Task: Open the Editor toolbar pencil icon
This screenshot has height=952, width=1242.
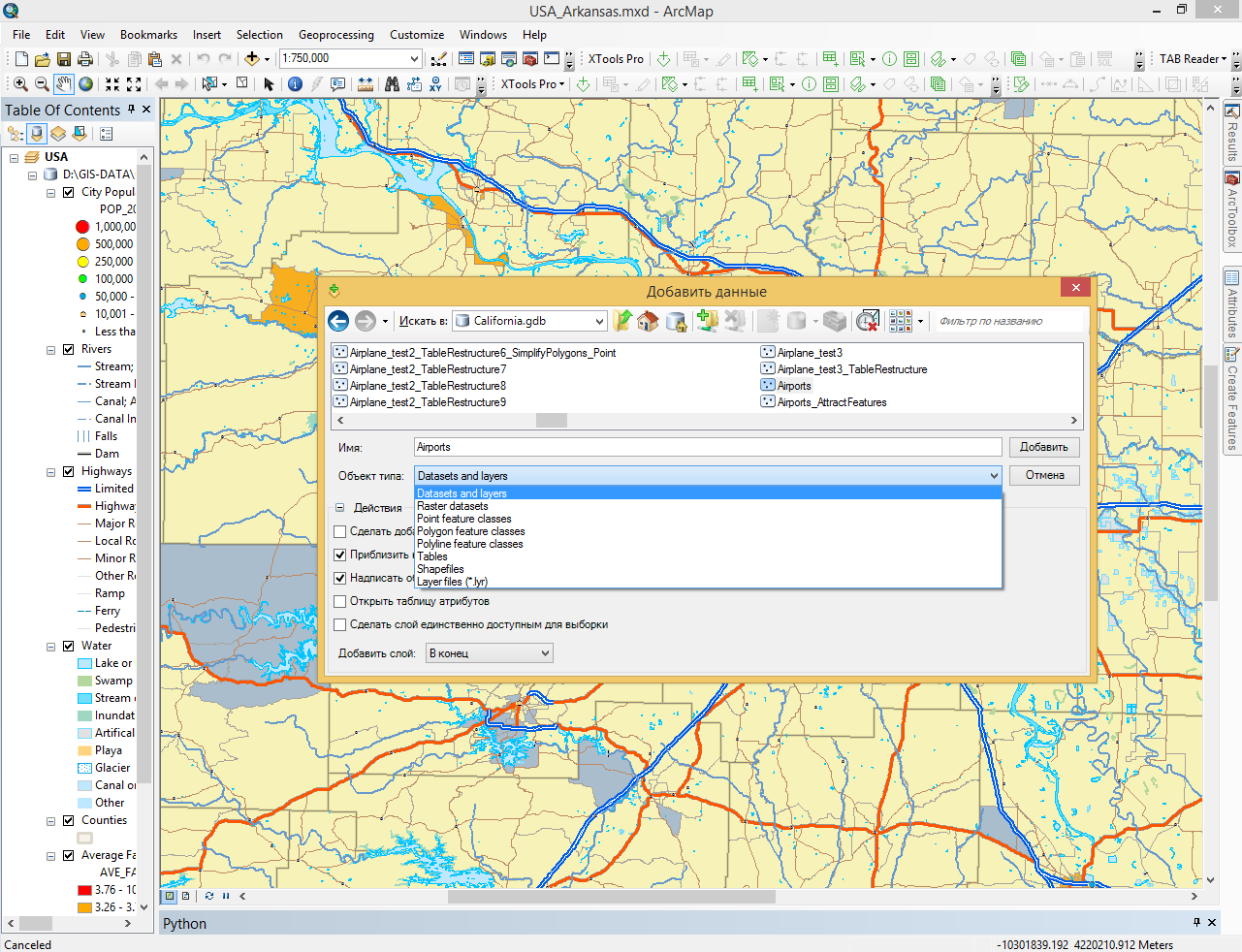Action: pos(439,59)
